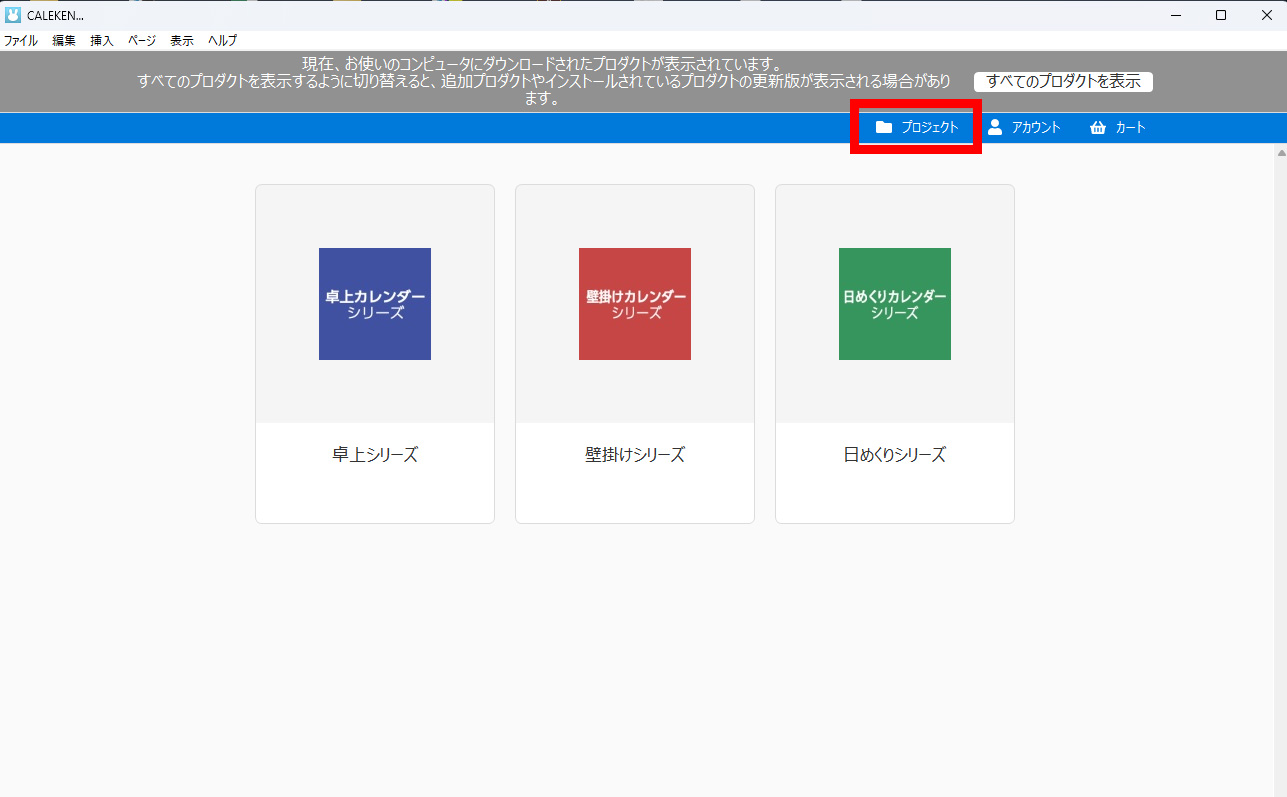Viewport: 1287px width, 797px height.
Task: Select the green 日めくりカレンダー thumbnail
Action: pos(895,304)
